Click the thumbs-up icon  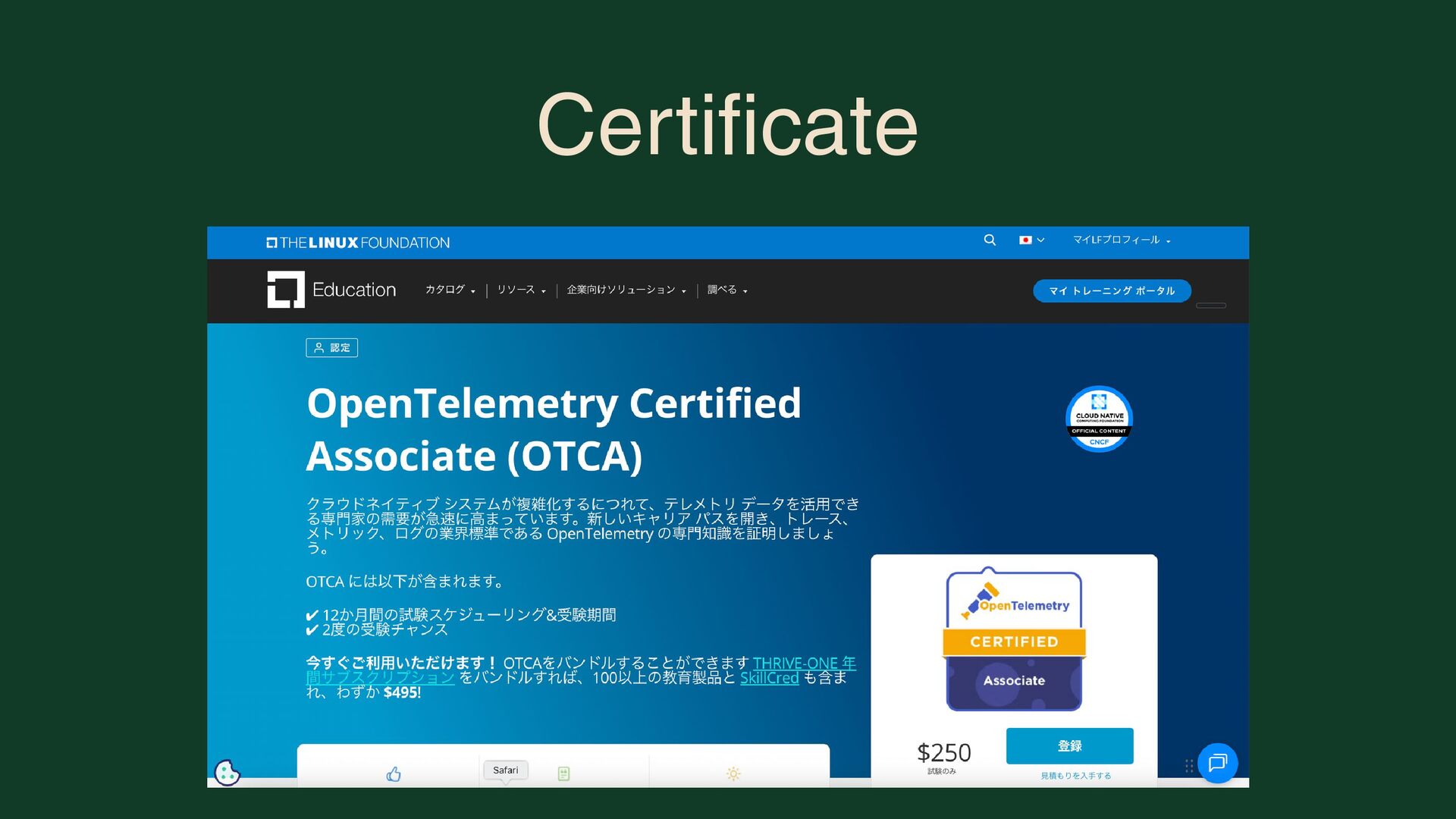[x=394, y=774]
